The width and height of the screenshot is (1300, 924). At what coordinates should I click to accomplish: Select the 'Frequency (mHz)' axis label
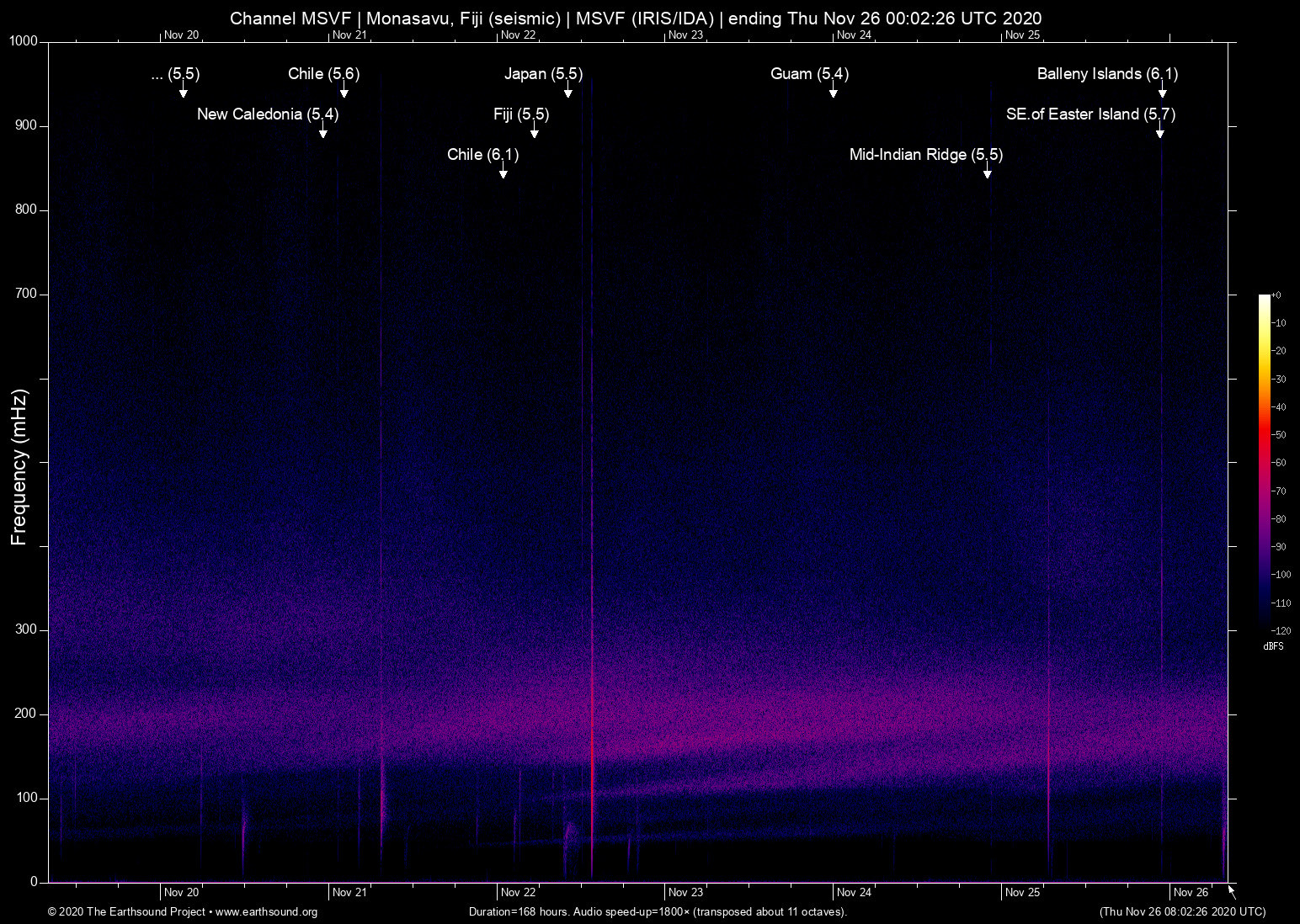coord(19,467)
